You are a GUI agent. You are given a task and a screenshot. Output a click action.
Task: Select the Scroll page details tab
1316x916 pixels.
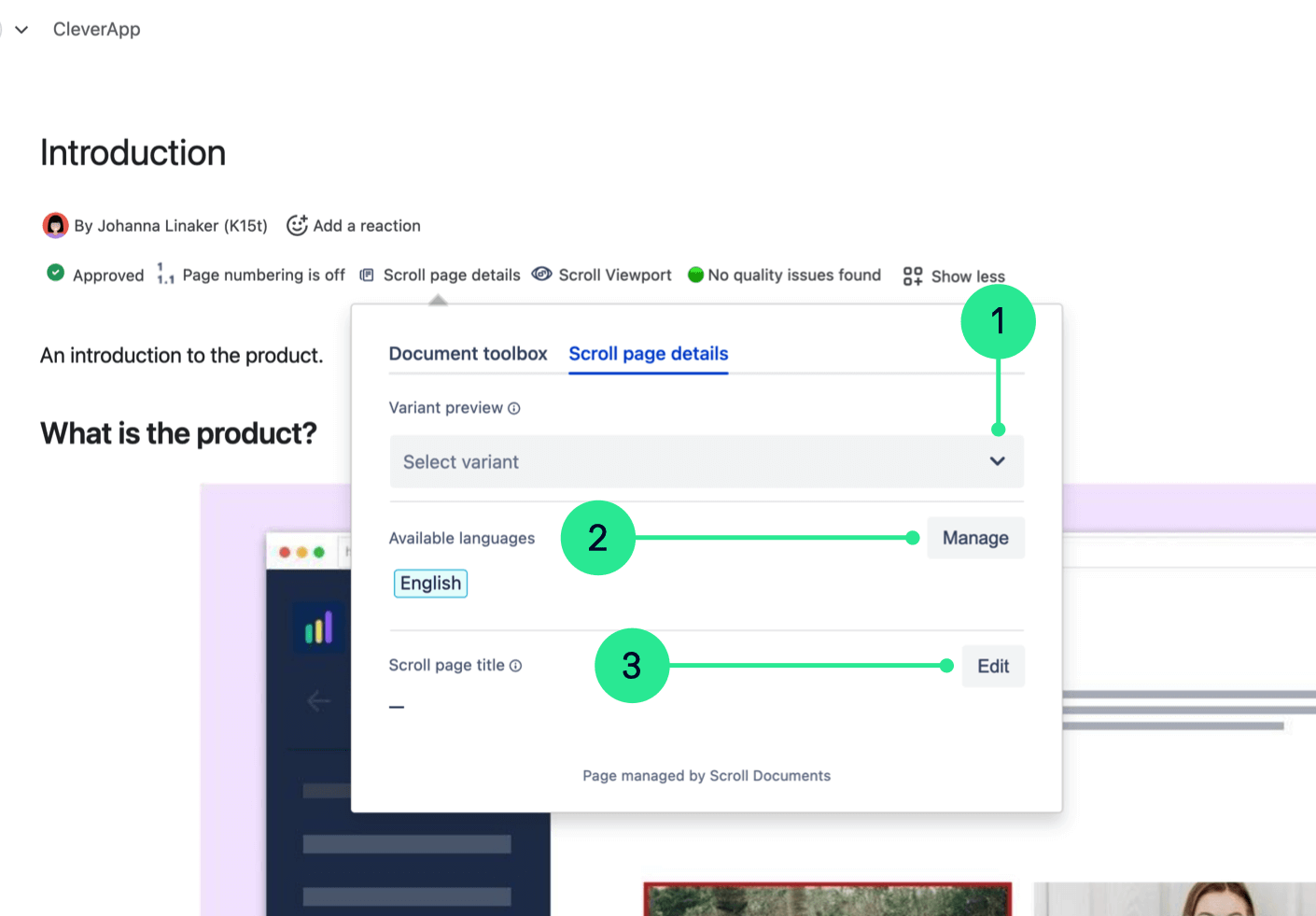[648, 354]
